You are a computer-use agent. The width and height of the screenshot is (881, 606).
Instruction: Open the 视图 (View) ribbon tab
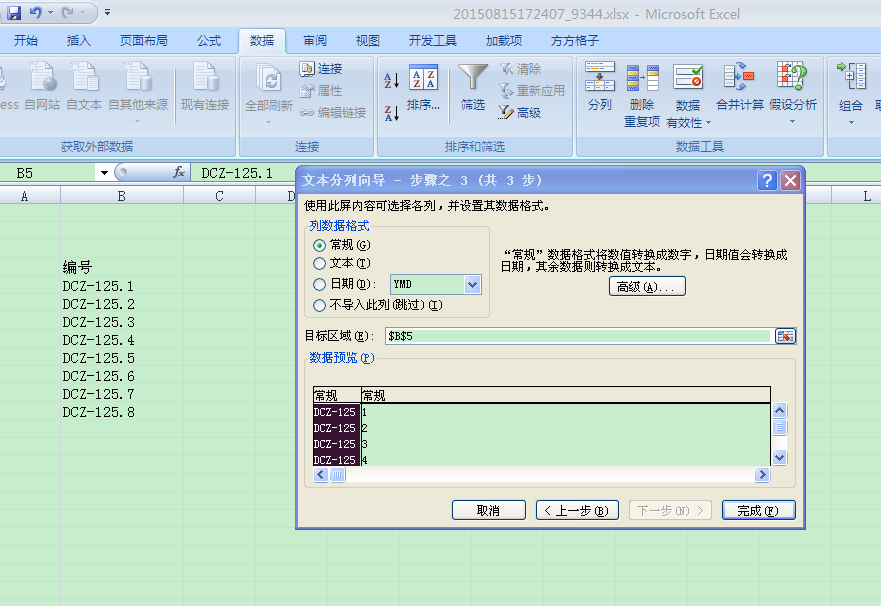pos(368,41)
